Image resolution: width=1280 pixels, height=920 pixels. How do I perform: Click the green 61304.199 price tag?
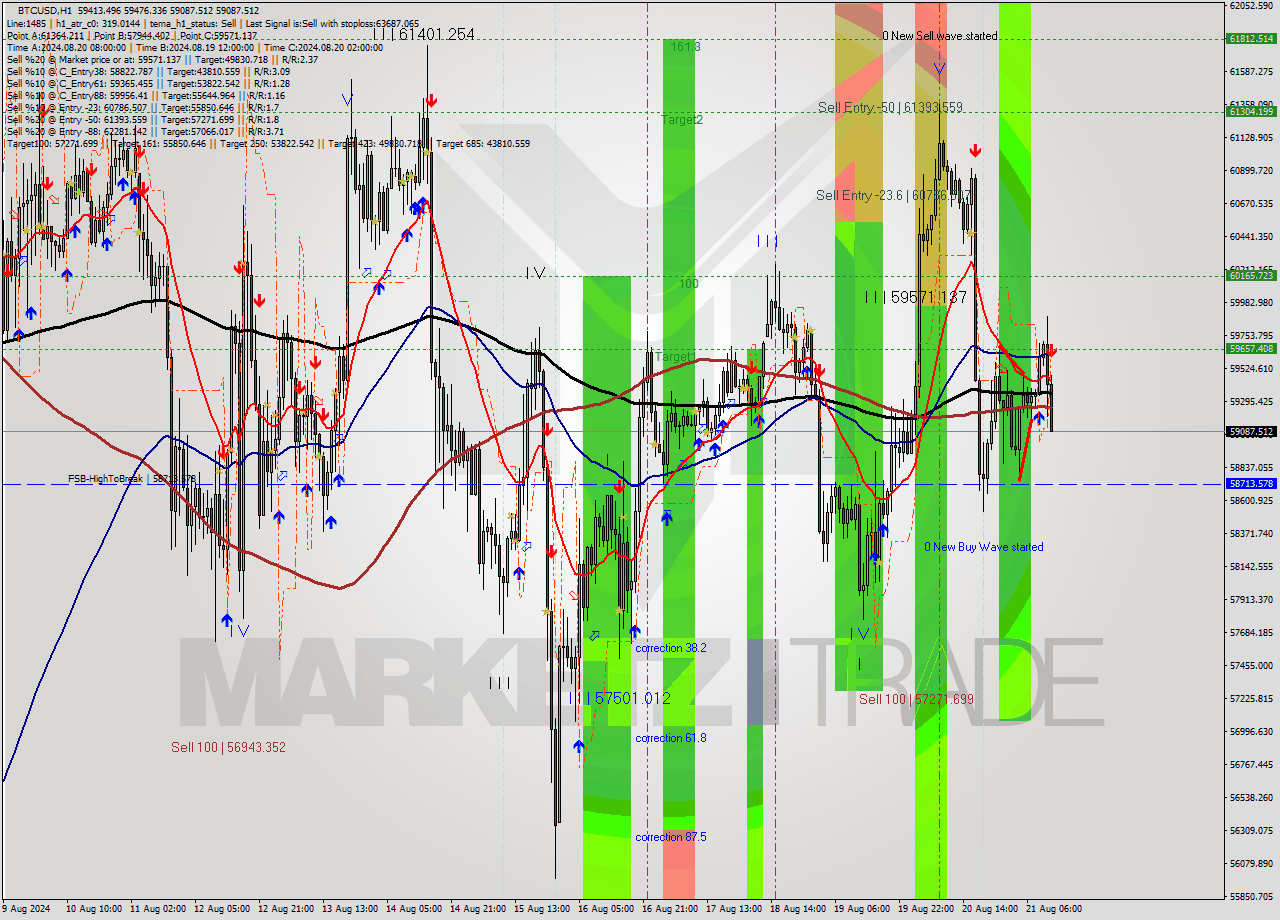1250,111
